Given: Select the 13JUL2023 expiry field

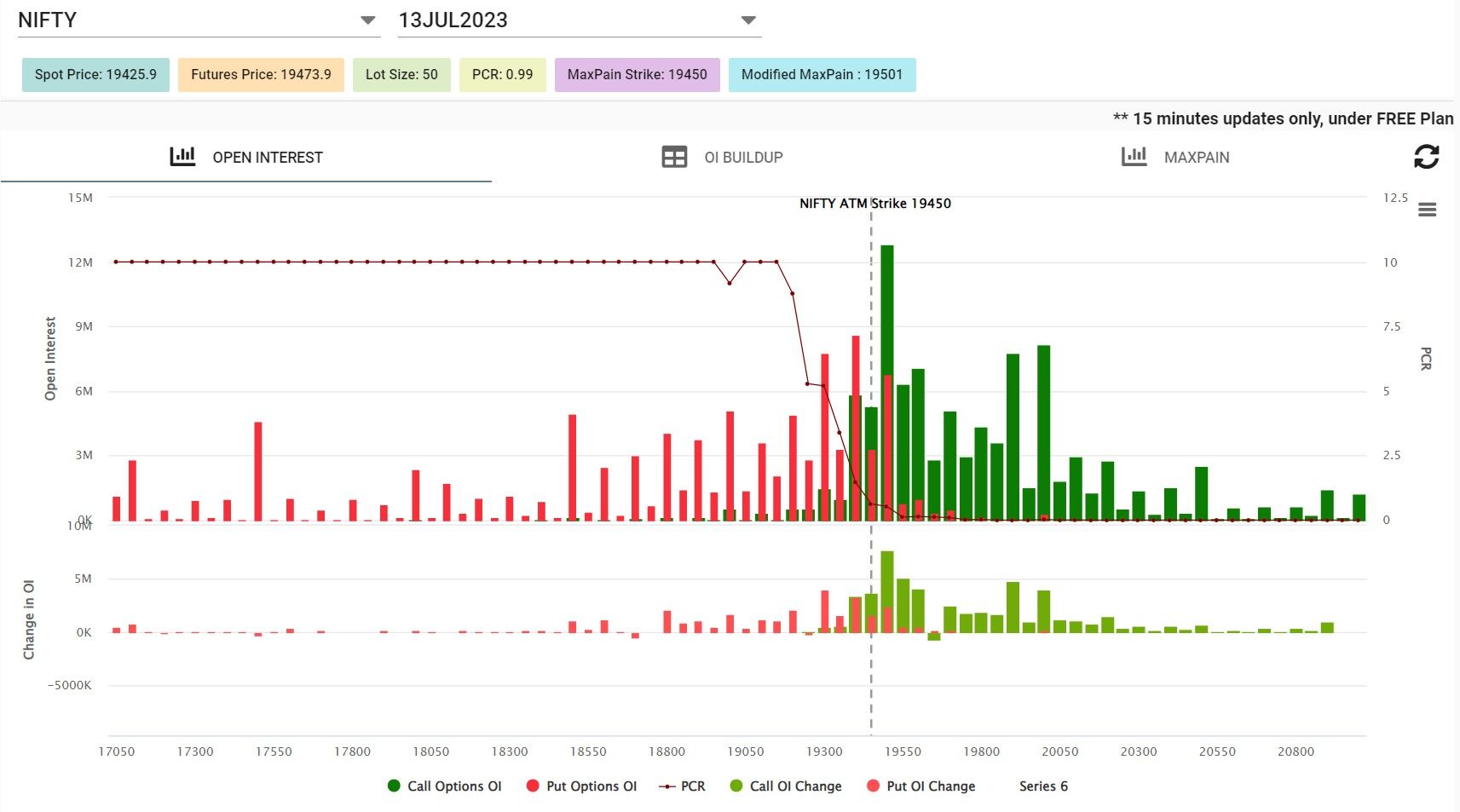Looking at the screenshot, I should [x=580, y=20].
